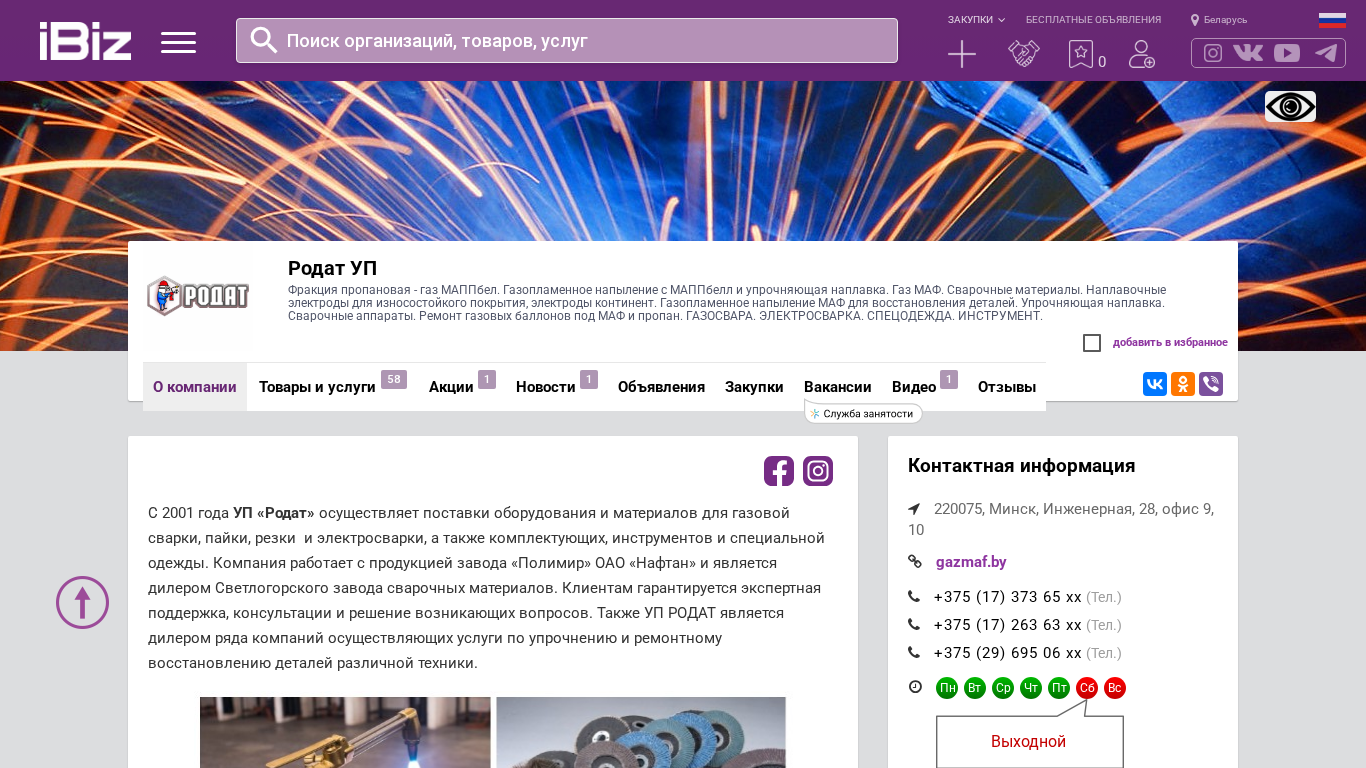Switch to the Объявления tab

point(661,387)
